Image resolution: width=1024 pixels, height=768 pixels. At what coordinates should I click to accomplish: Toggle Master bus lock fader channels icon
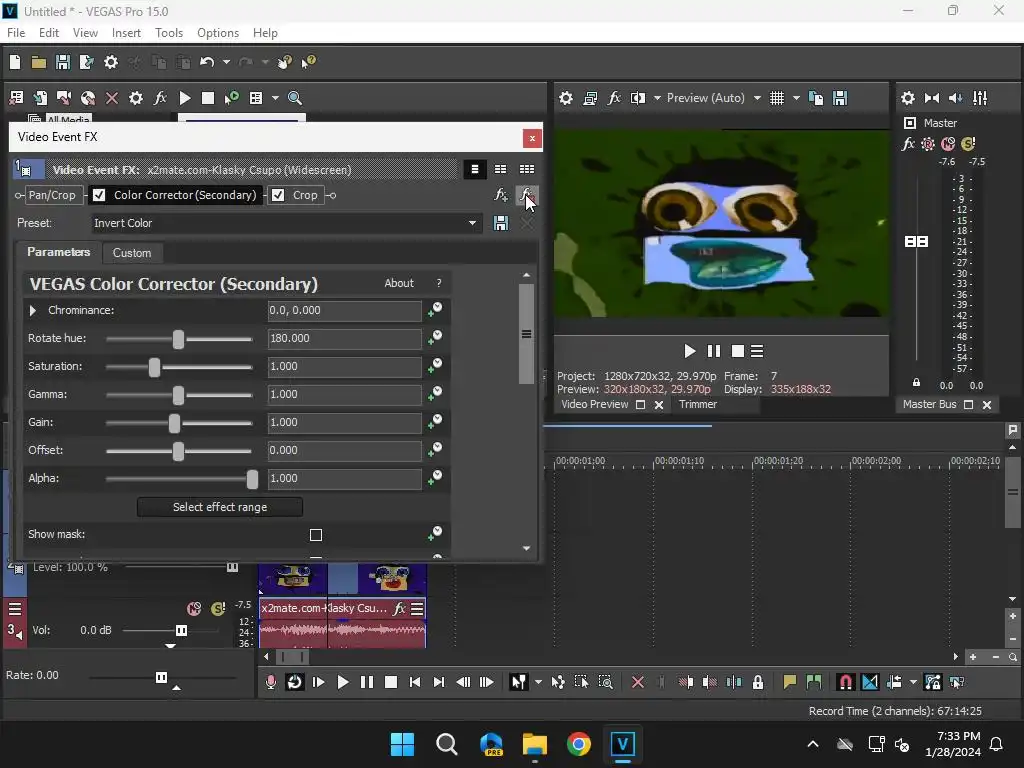(916, 383)
